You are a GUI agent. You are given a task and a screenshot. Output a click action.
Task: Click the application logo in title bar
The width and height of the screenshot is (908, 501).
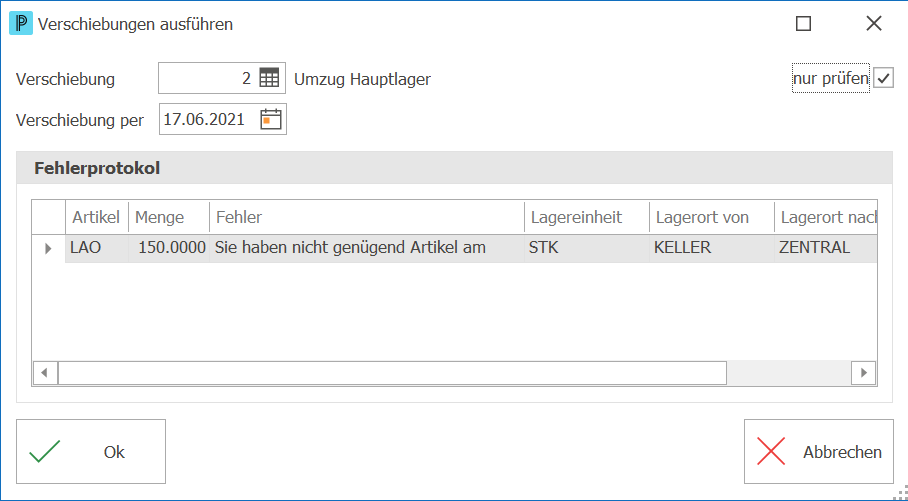coord(21,24)
